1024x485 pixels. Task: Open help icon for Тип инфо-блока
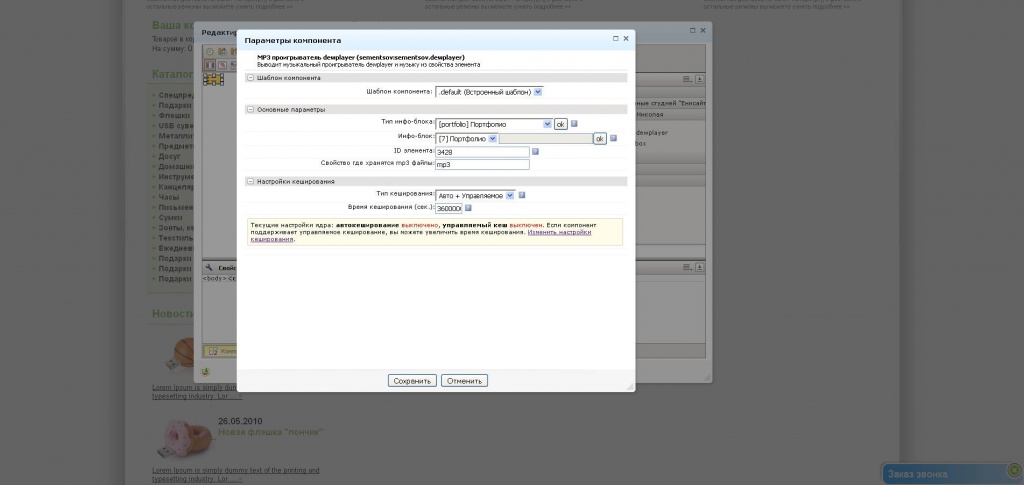[574, 123]
